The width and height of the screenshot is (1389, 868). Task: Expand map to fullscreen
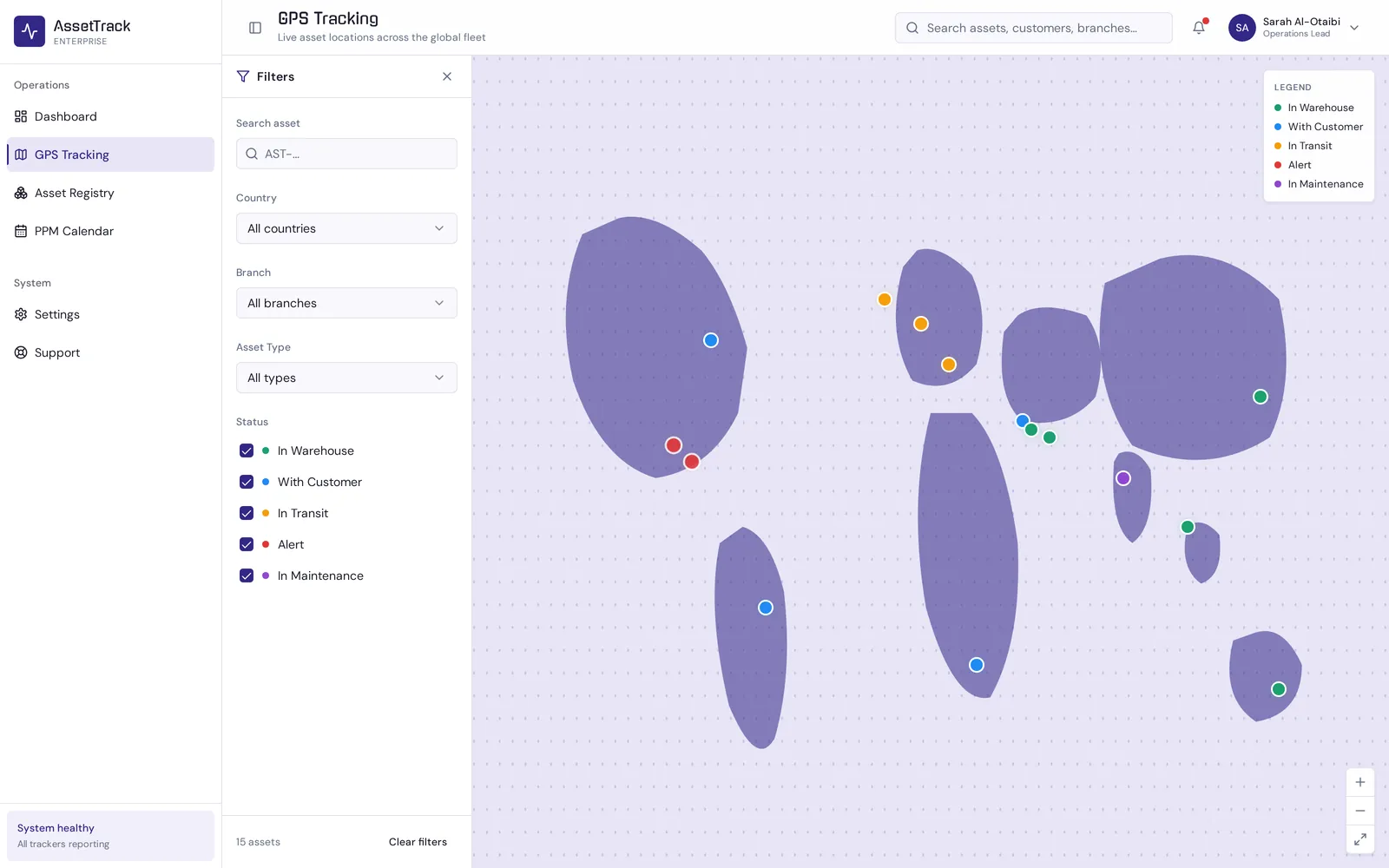[x=1360, y=839]
